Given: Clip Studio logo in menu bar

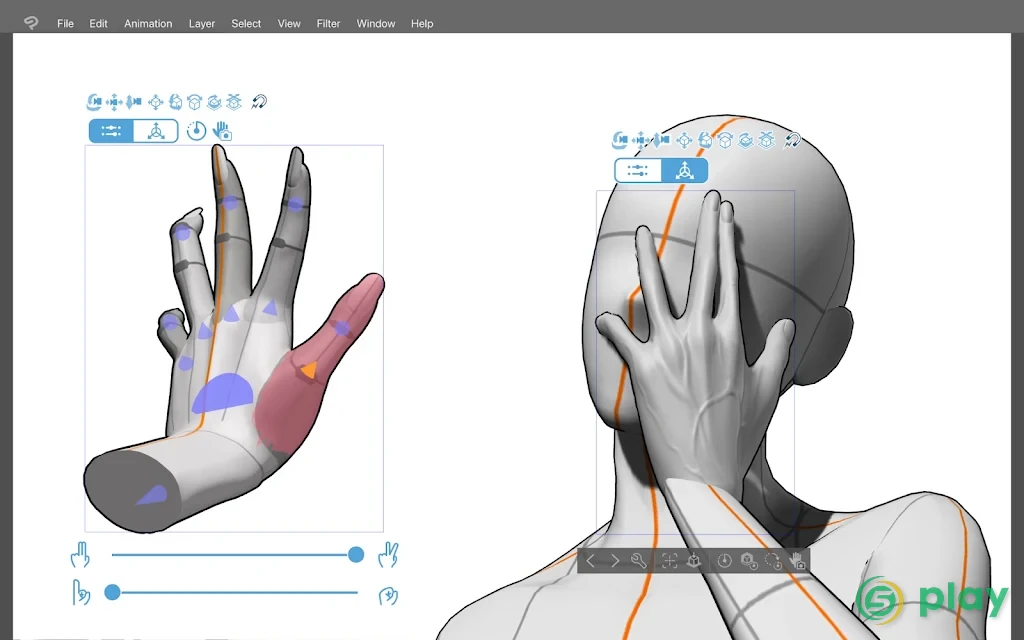Looking at the screenshot, I should pyautogui.click(x=31, y=23).
